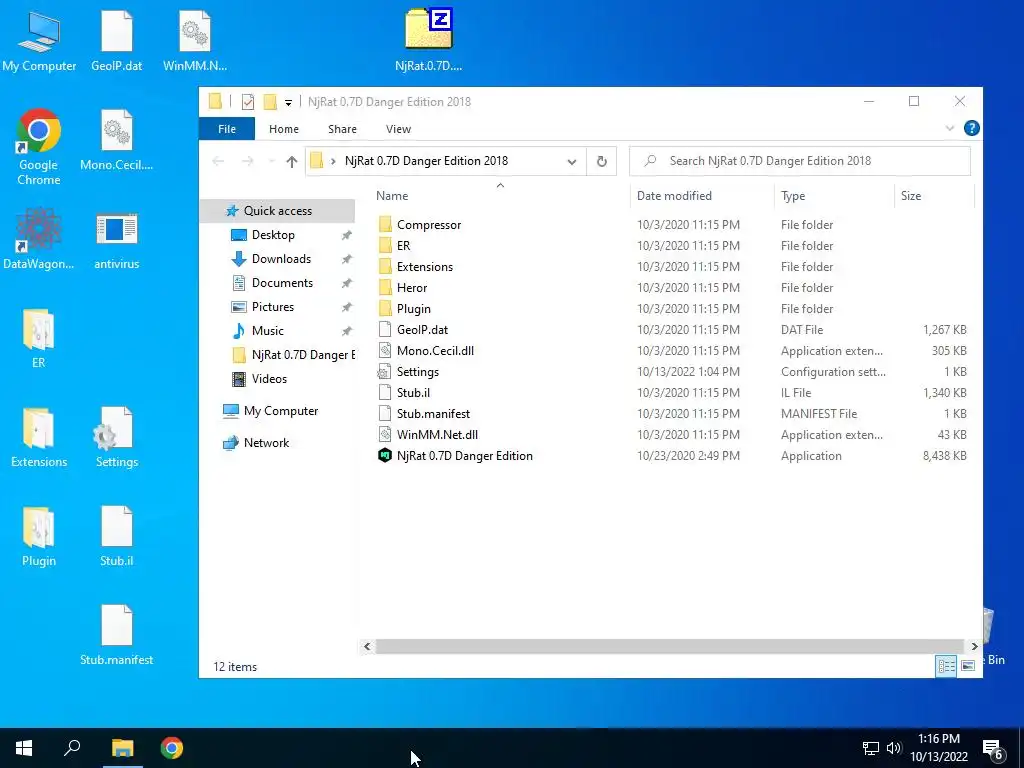Image resolution: width=1024 pixels, height=768 pixels.
Task: Click the New folder icon in Explorer's title bar
Action: (x=270, y=102)
